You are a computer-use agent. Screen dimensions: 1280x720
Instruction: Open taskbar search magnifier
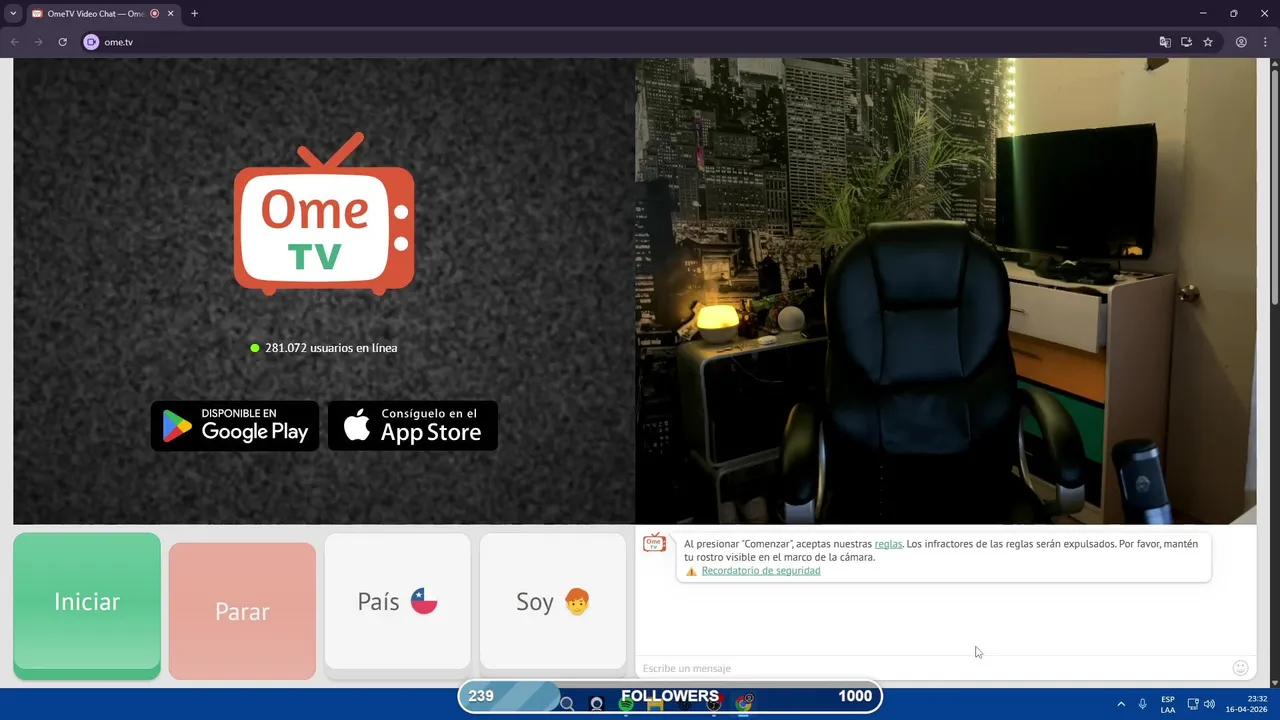tap(567, 704)
